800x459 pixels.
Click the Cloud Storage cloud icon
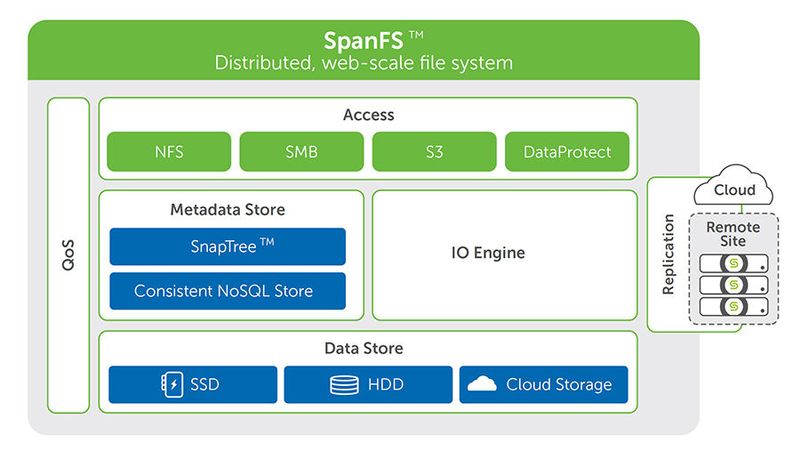click(482, 384)
